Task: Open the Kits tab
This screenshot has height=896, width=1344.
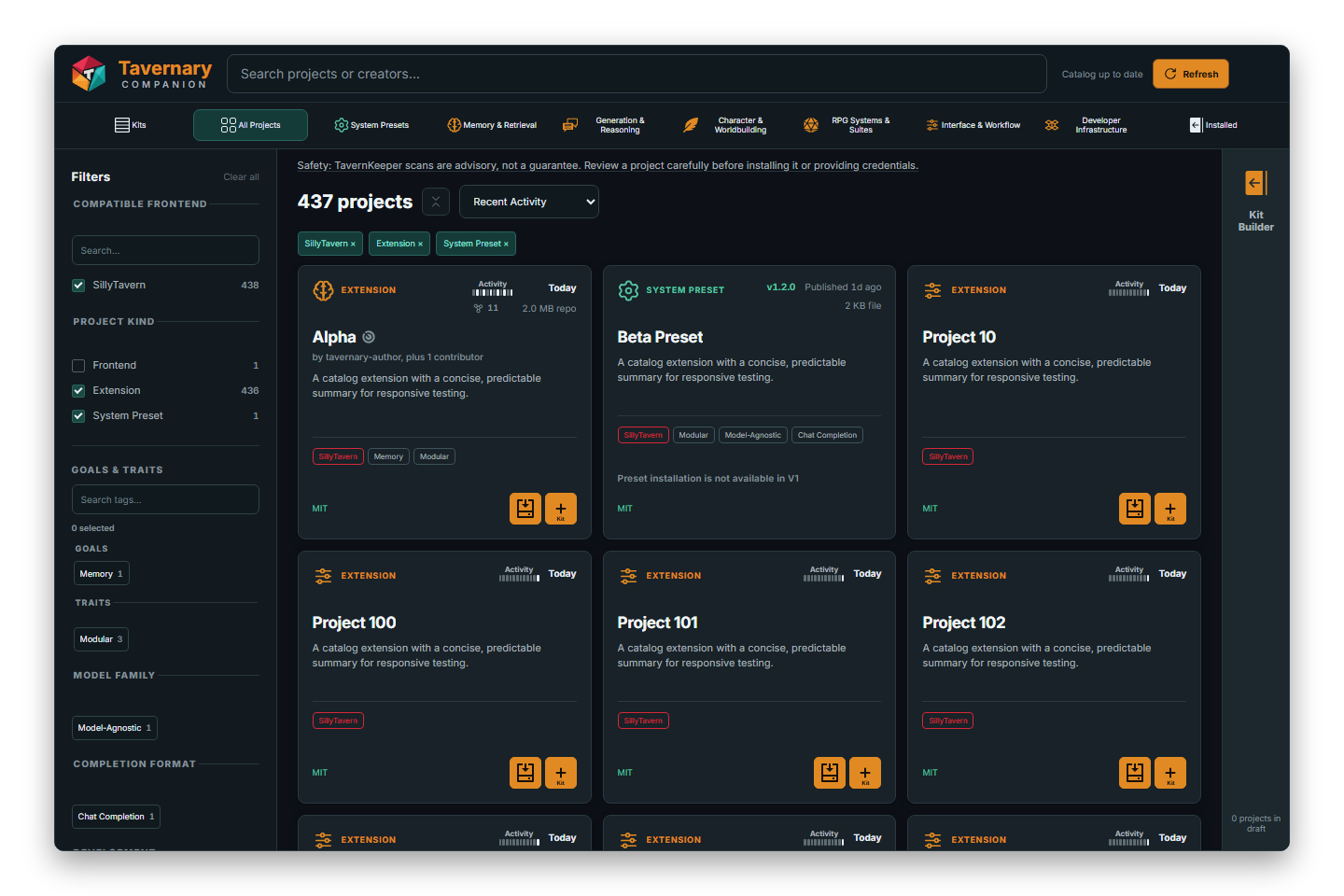Action: coord(131,125)
